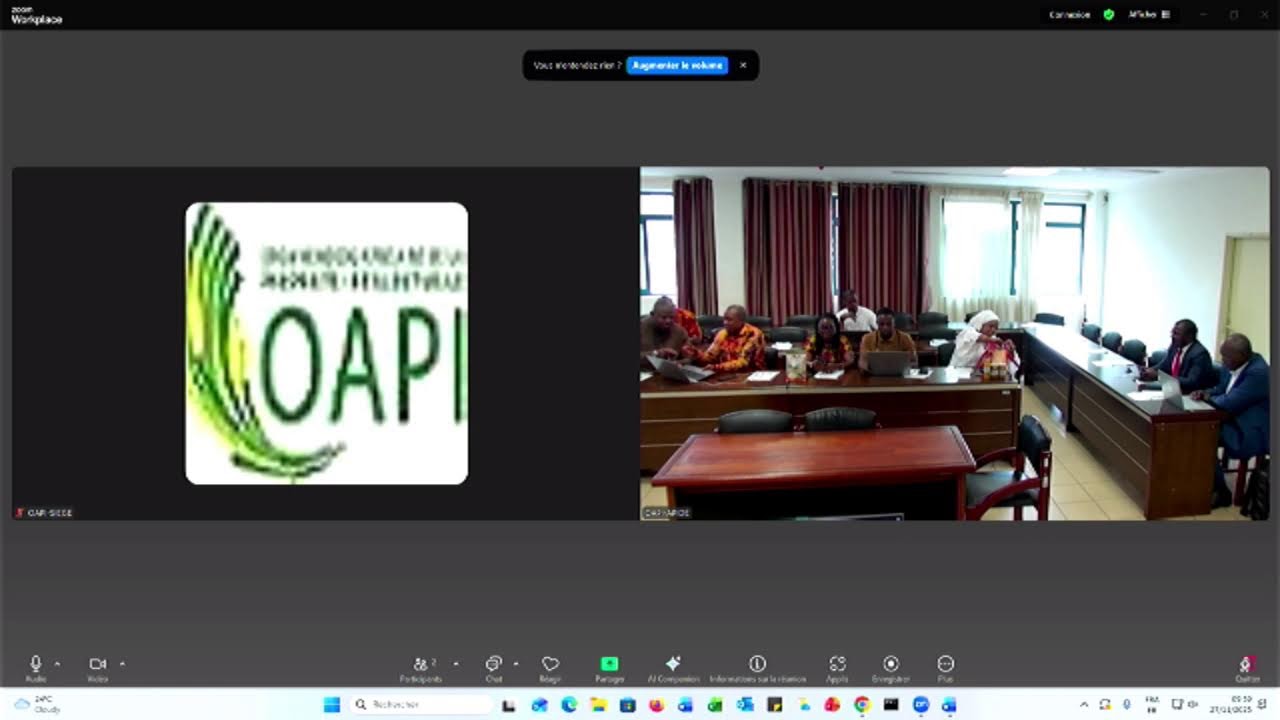Open the Plus more options menu
The width and height of the screenshot is (1280, 720).
(x=945, y=668)
